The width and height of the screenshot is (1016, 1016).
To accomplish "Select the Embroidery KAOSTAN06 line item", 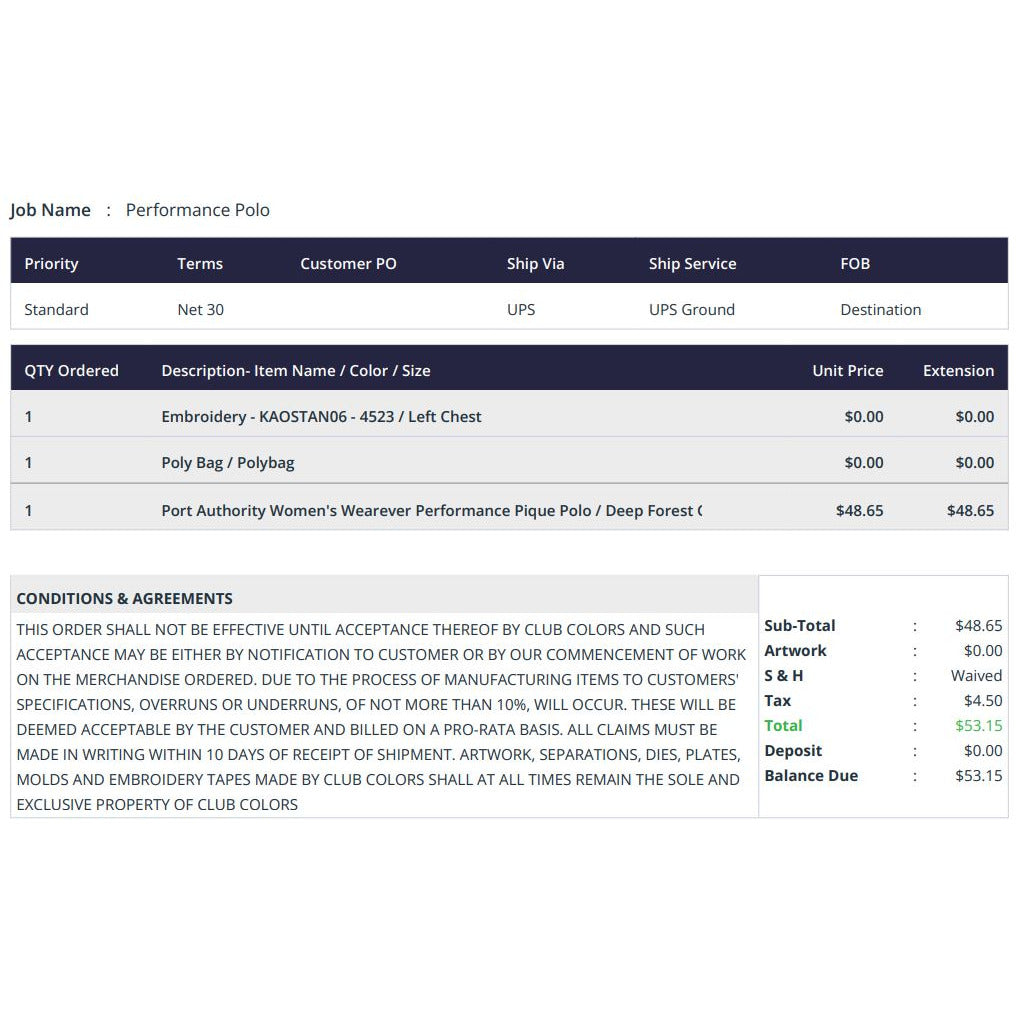I will click(x=321, y=417).
